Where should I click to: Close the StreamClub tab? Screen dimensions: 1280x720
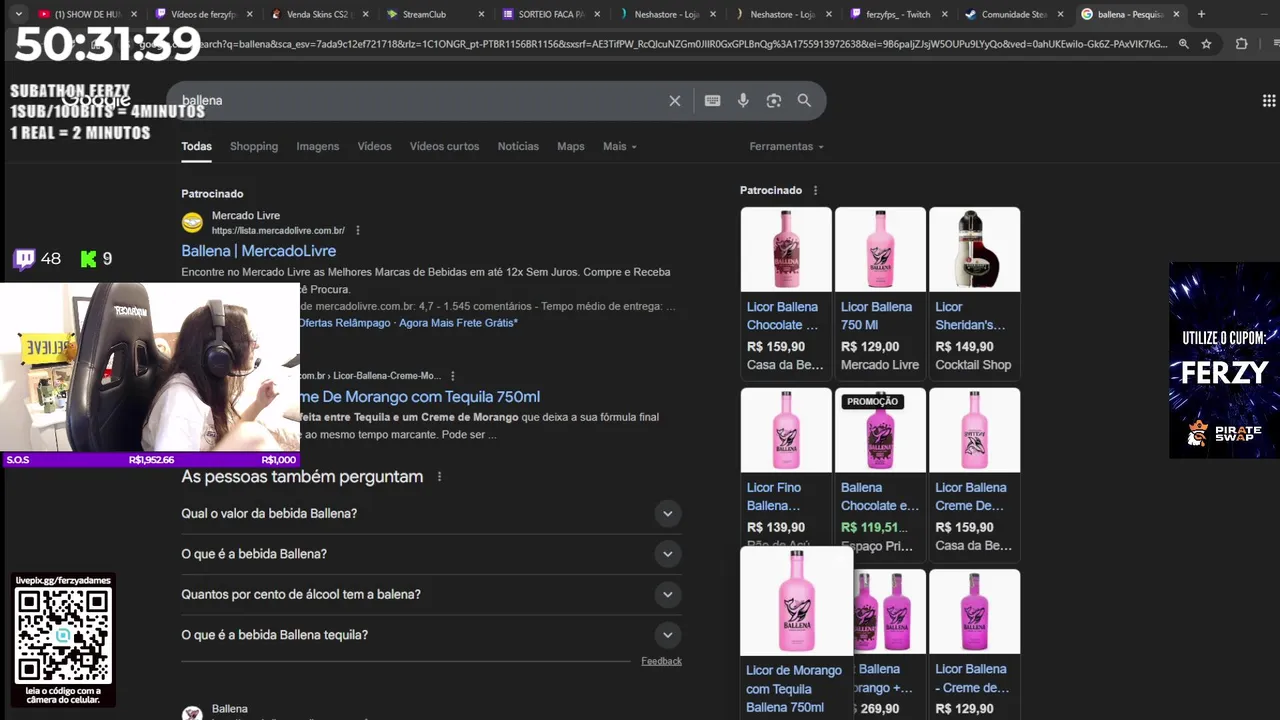coord(481,14)
